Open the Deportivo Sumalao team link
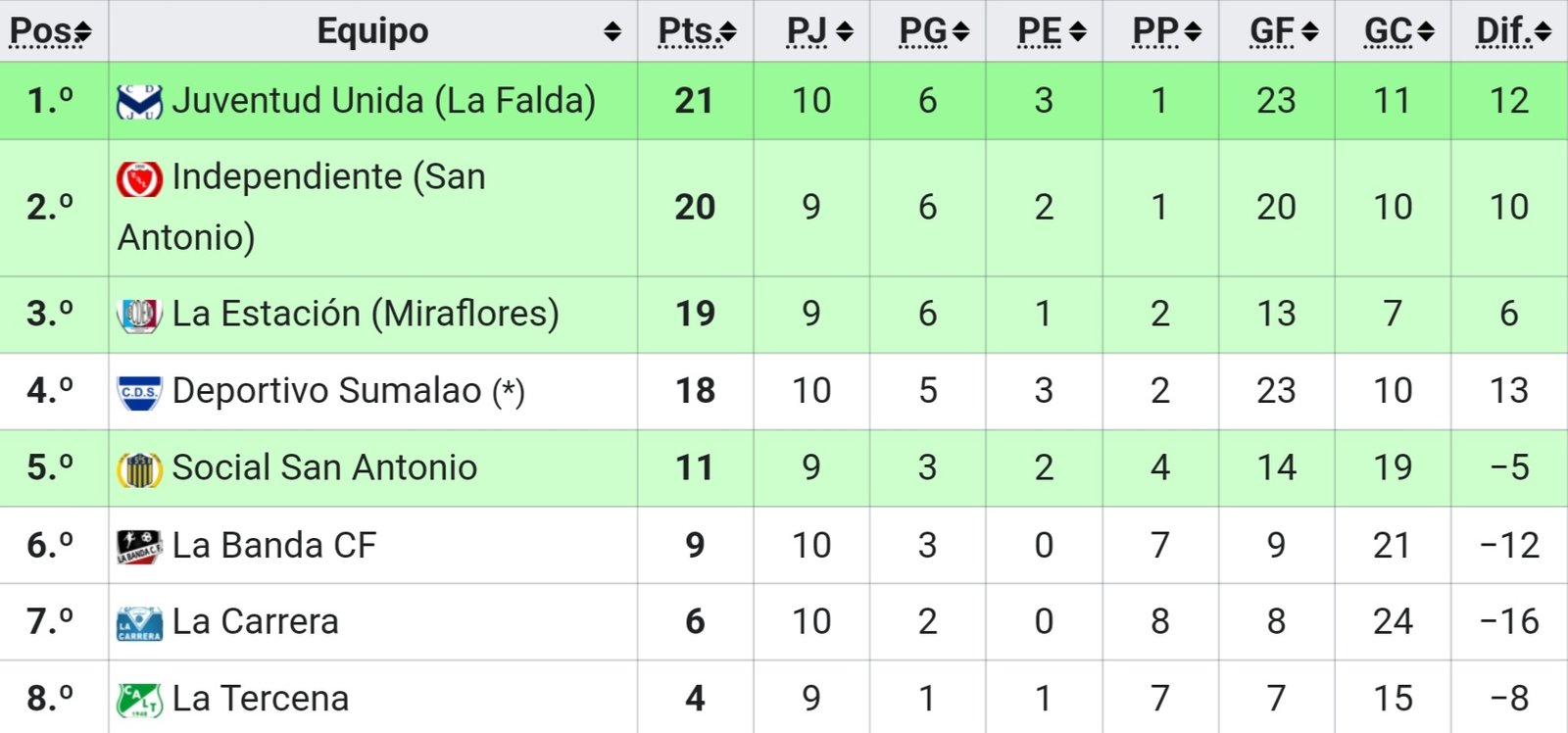 click(327, 391)
